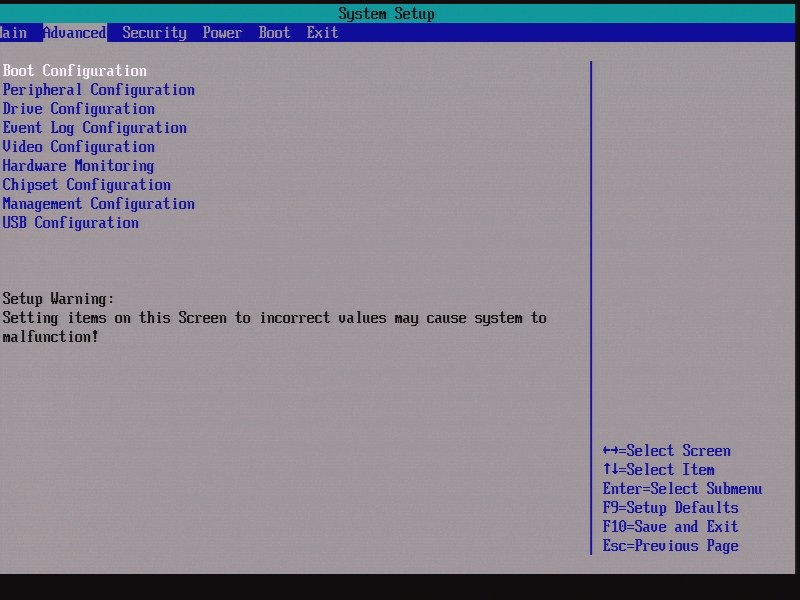This screenshot has height=600, width=800.
Task: Select the Advanced tab
Action: pos(74,32)
